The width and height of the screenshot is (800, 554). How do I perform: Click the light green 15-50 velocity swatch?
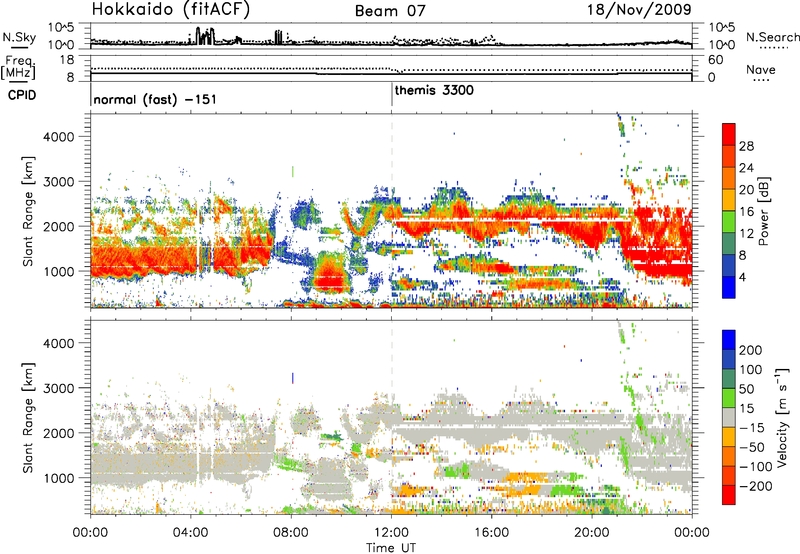pos(729,398)
